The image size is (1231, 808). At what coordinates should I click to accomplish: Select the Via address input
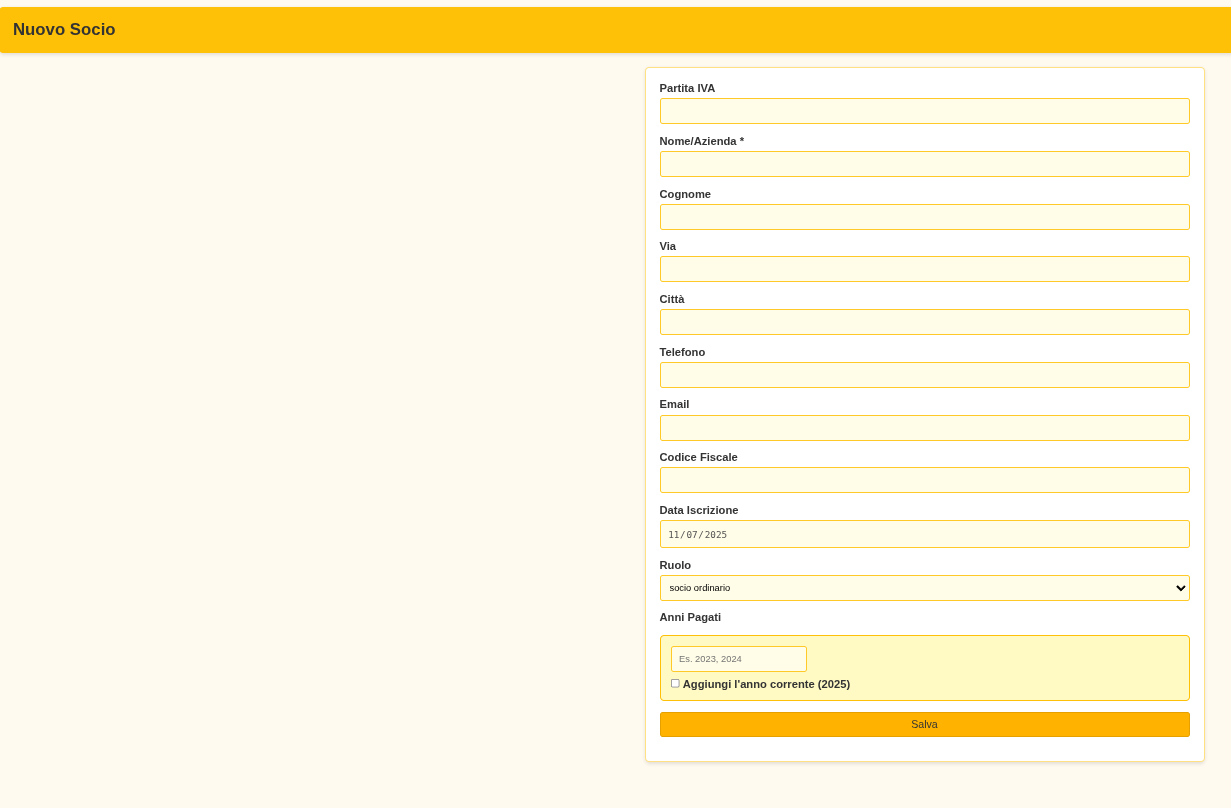tap(924, 269)
